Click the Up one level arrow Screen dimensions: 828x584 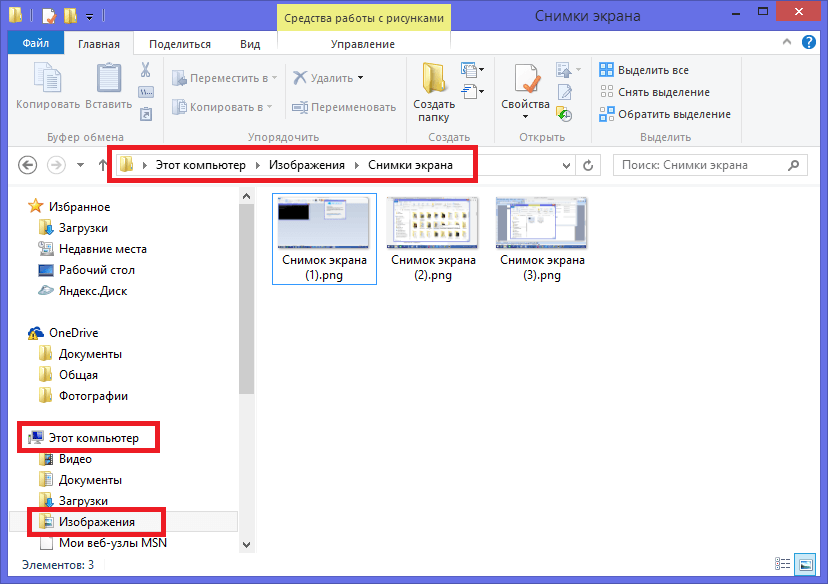(103, 166)
